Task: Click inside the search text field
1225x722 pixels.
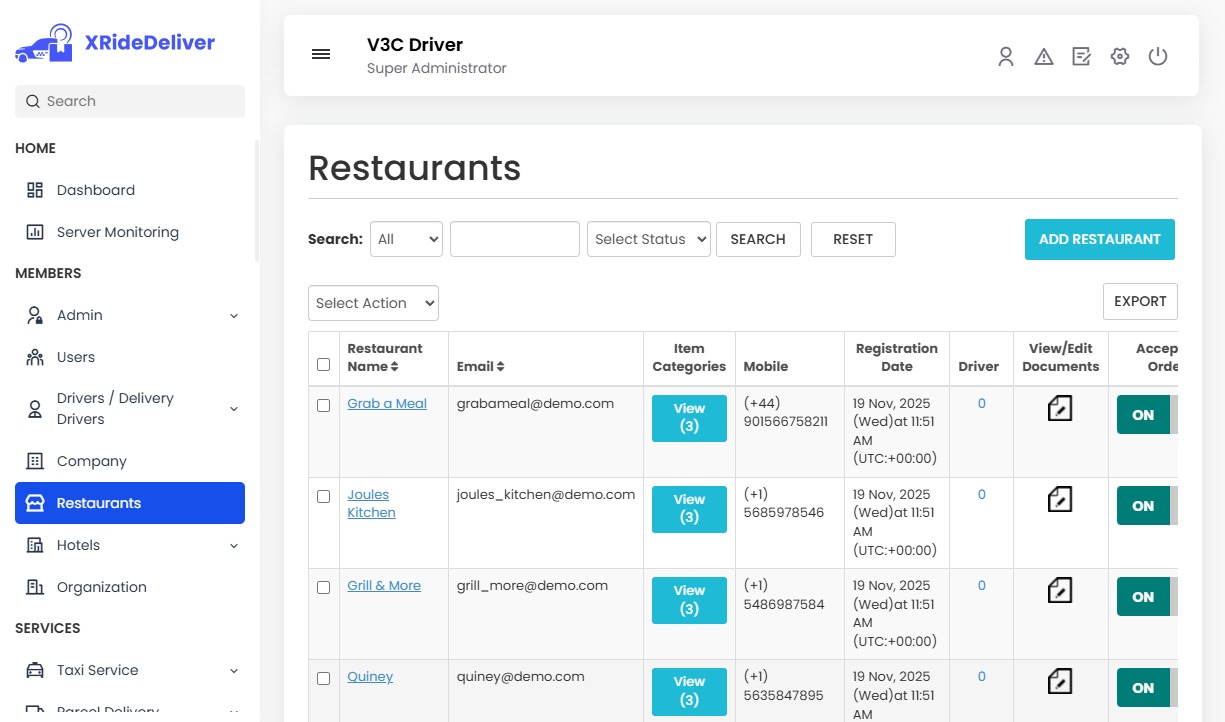Action: click(514, 239)
